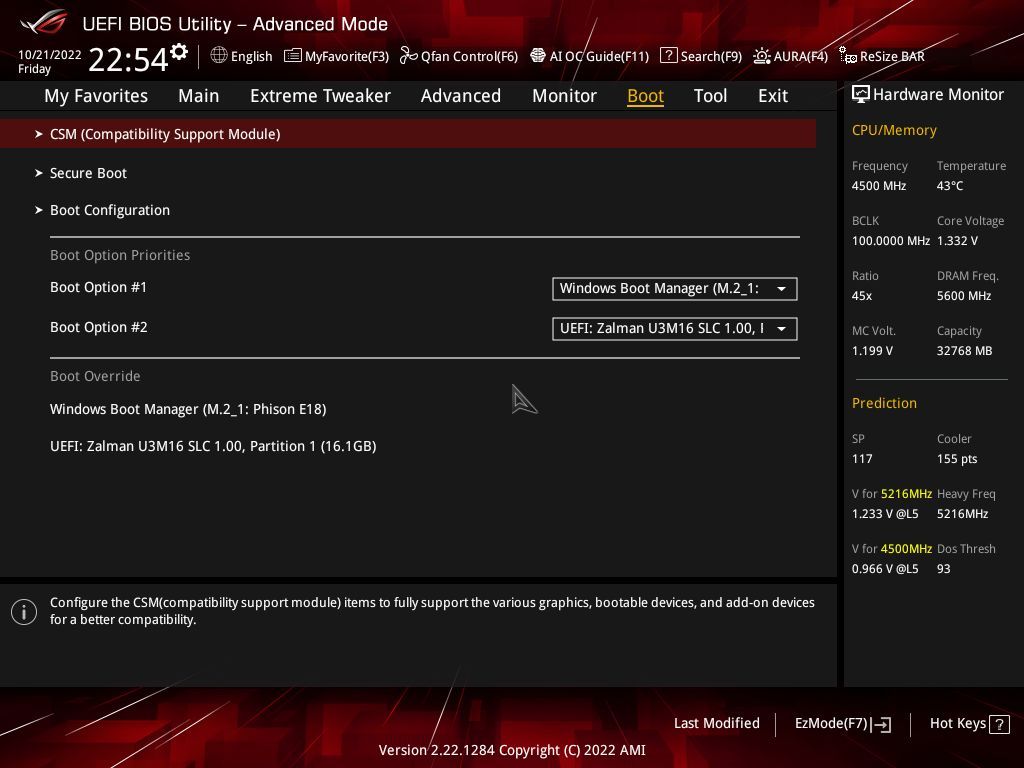The image size is (1024, 768).
Task: Click the date 10/21/2022 Friday
Action: click(x=50, y=61)
